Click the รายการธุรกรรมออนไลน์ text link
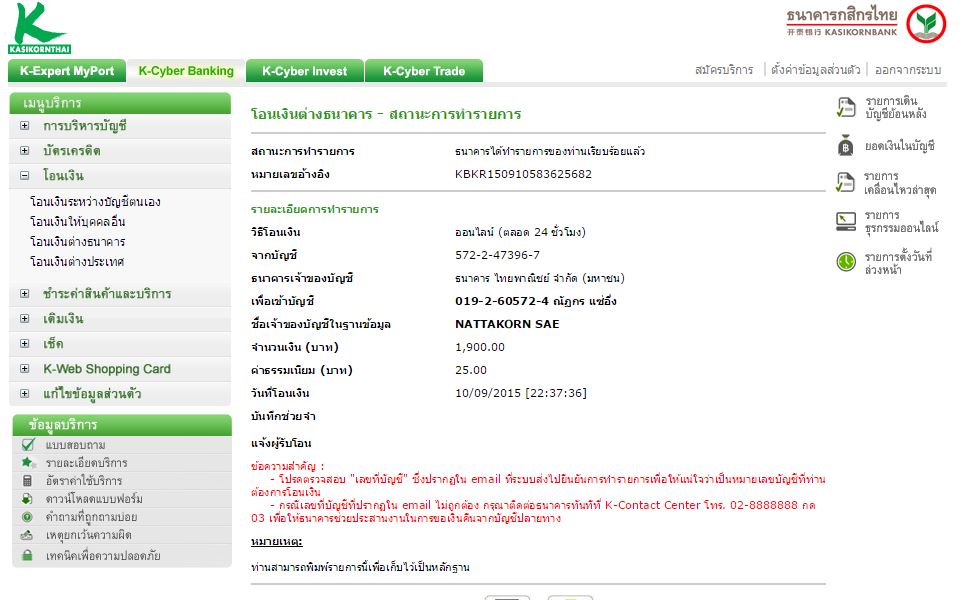Screen dimensions: 968x600 click(x=901, y=222)
